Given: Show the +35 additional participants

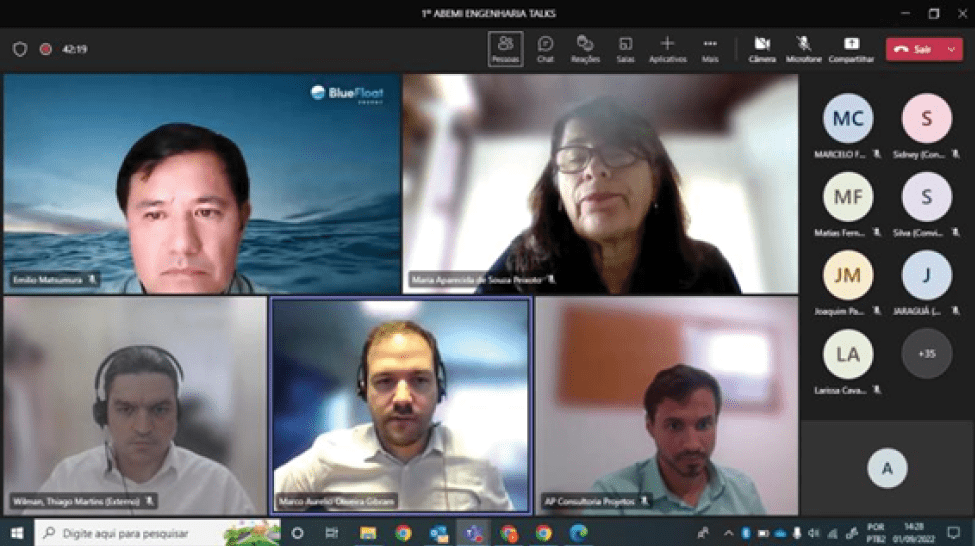Looking at the screenshot, I should [x=926, y=353].
